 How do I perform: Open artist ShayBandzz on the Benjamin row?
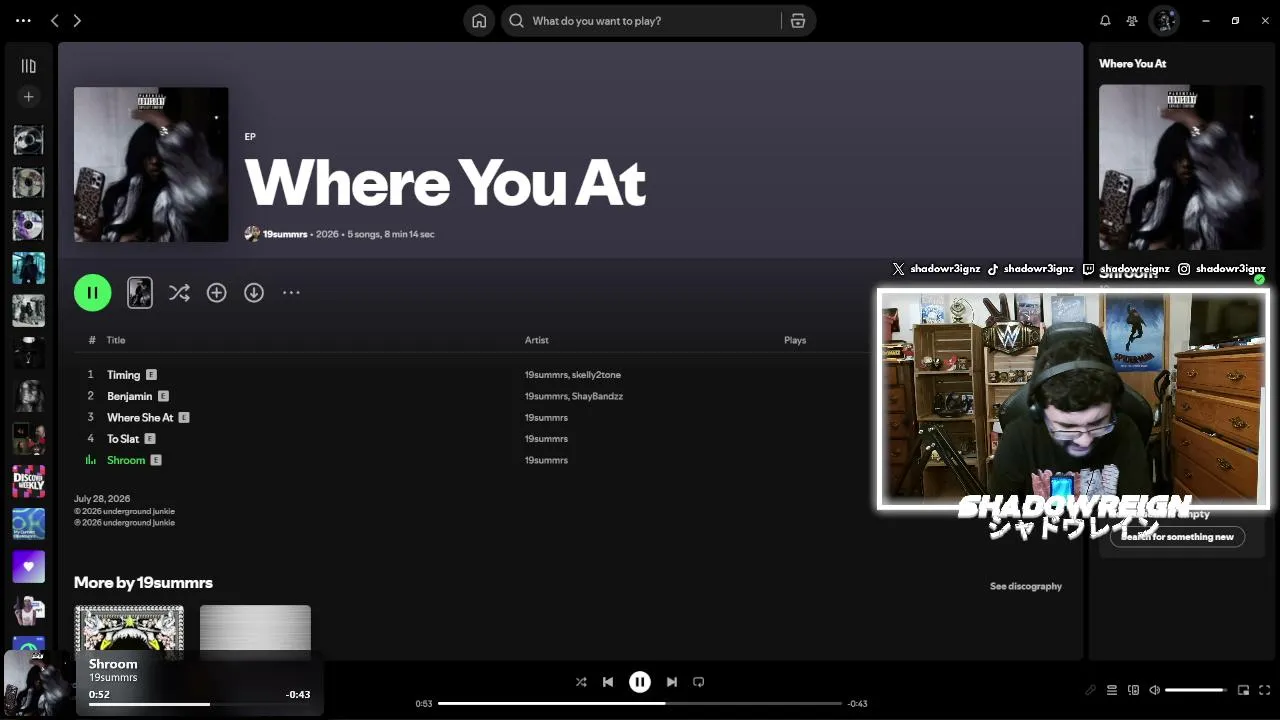(598, 396)
